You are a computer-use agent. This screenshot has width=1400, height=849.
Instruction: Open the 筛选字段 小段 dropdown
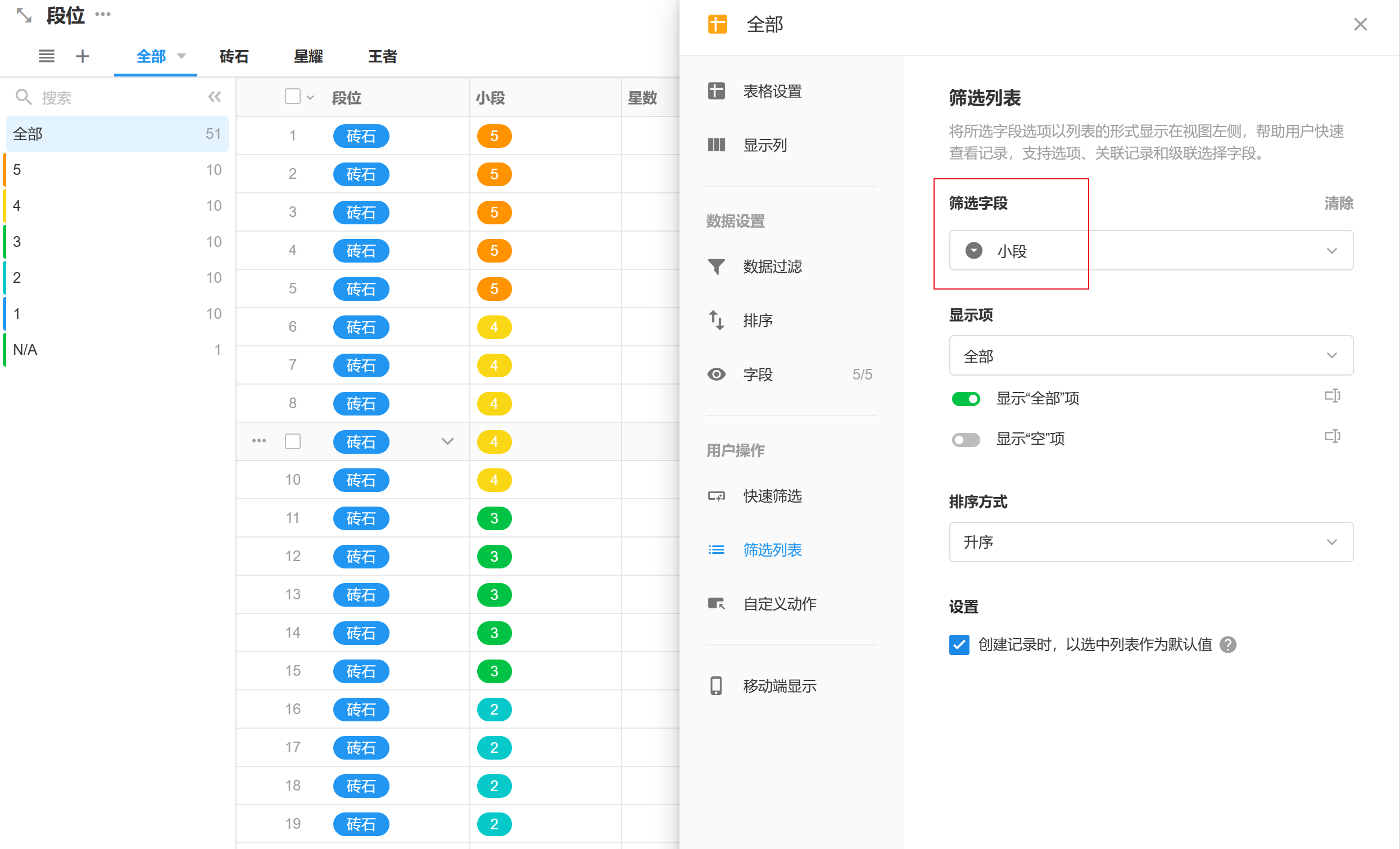pyautogui.click(x=1150, y=251)
